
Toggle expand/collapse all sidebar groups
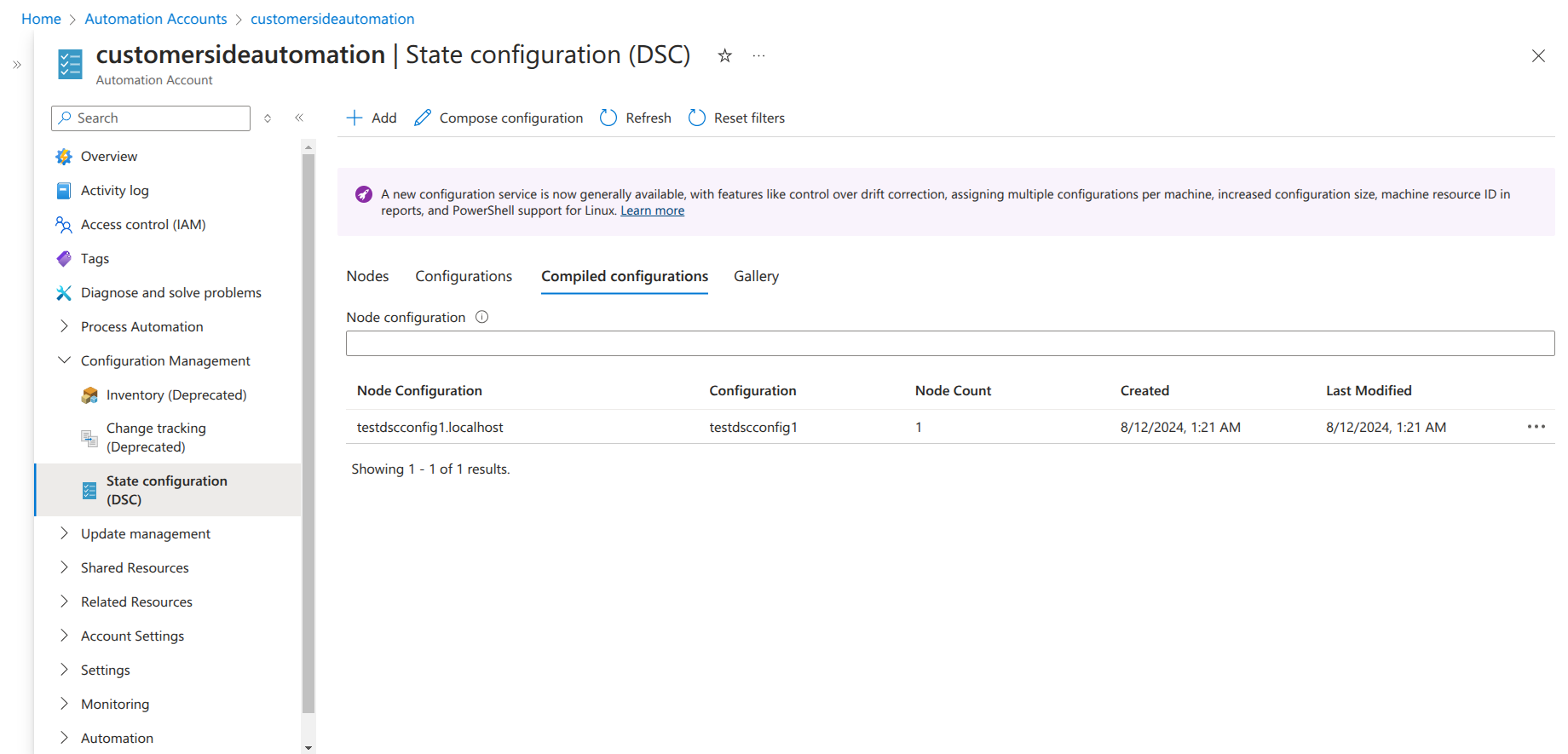click(x=268, y=118)
